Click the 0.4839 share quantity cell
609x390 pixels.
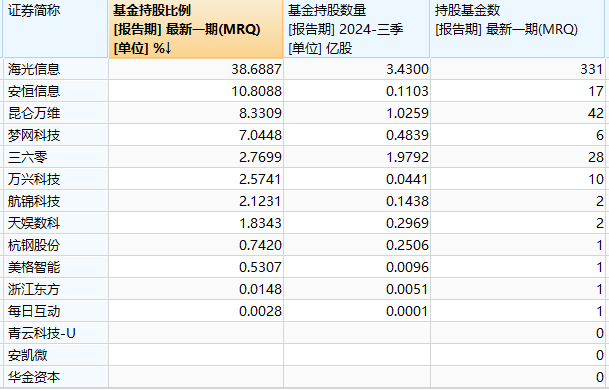(357, 135)
